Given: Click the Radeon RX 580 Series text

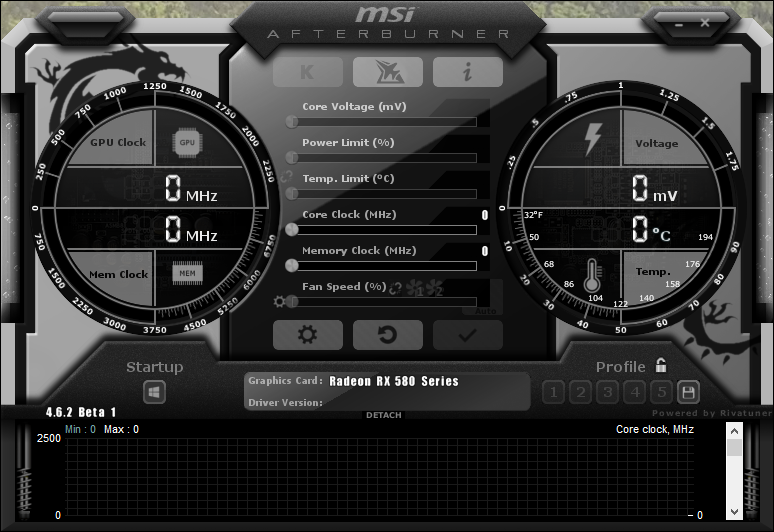Looking at the screenshot, I should (394, 381).
